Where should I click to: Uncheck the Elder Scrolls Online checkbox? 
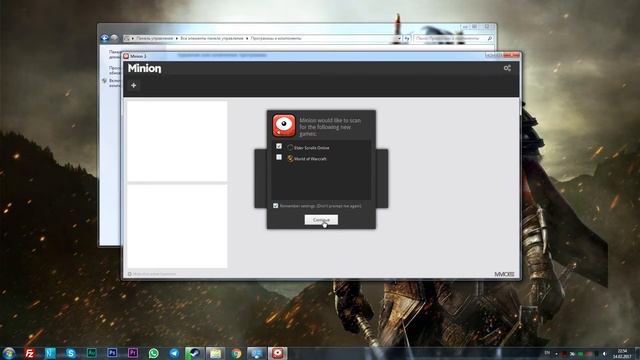pos(279,146)
